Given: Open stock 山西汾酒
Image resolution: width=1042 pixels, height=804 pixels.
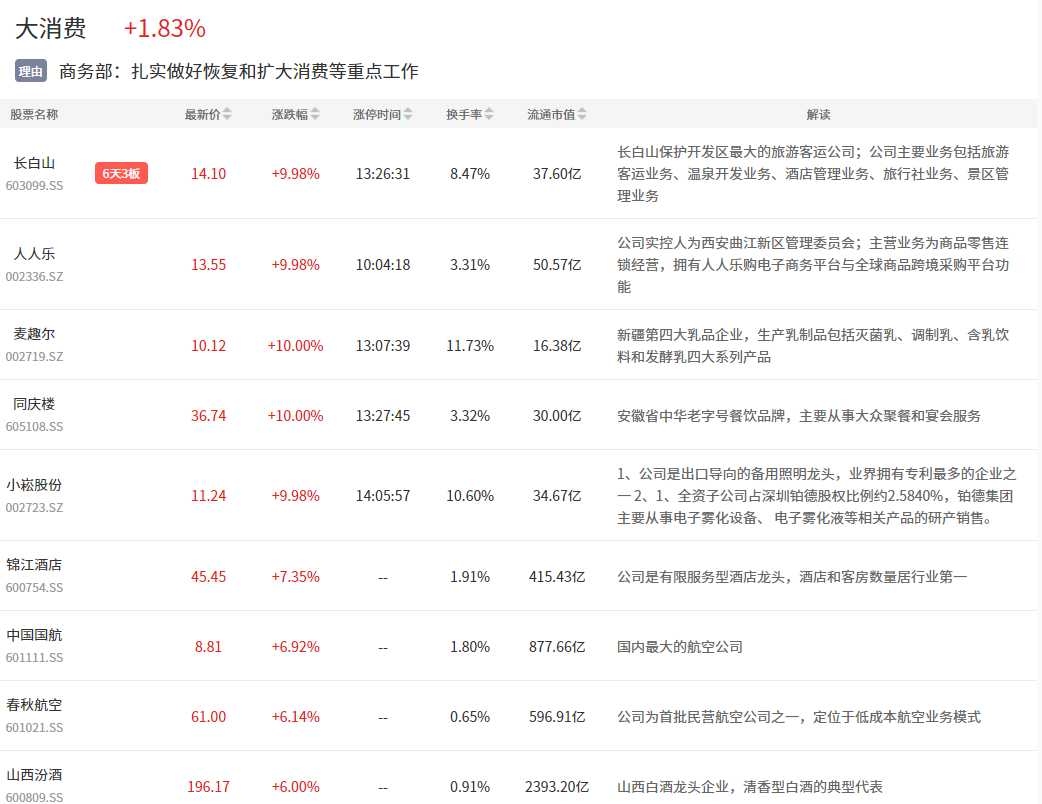Looking at the screenshot, I should (x=34, y=775).
